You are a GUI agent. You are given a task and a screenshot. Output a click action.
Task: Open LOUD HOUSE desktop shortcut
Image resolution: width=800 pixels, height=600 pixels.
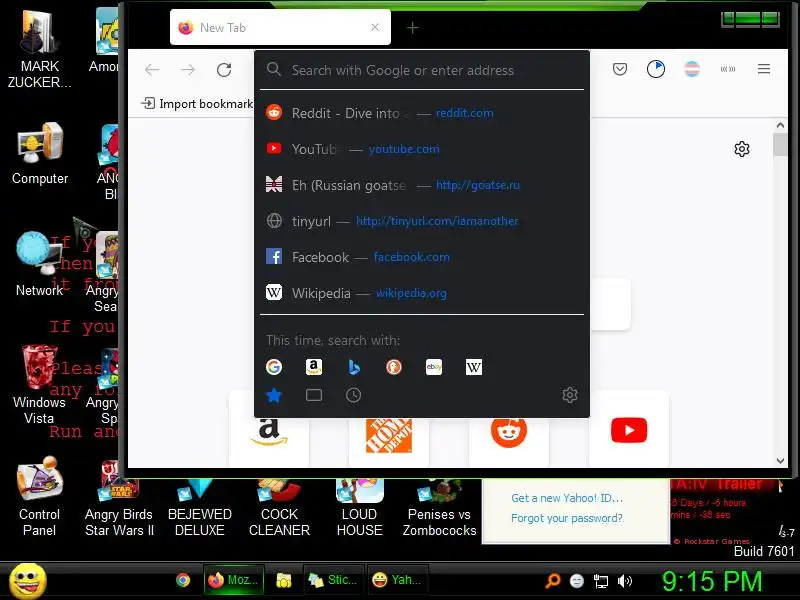coord(359,508)
